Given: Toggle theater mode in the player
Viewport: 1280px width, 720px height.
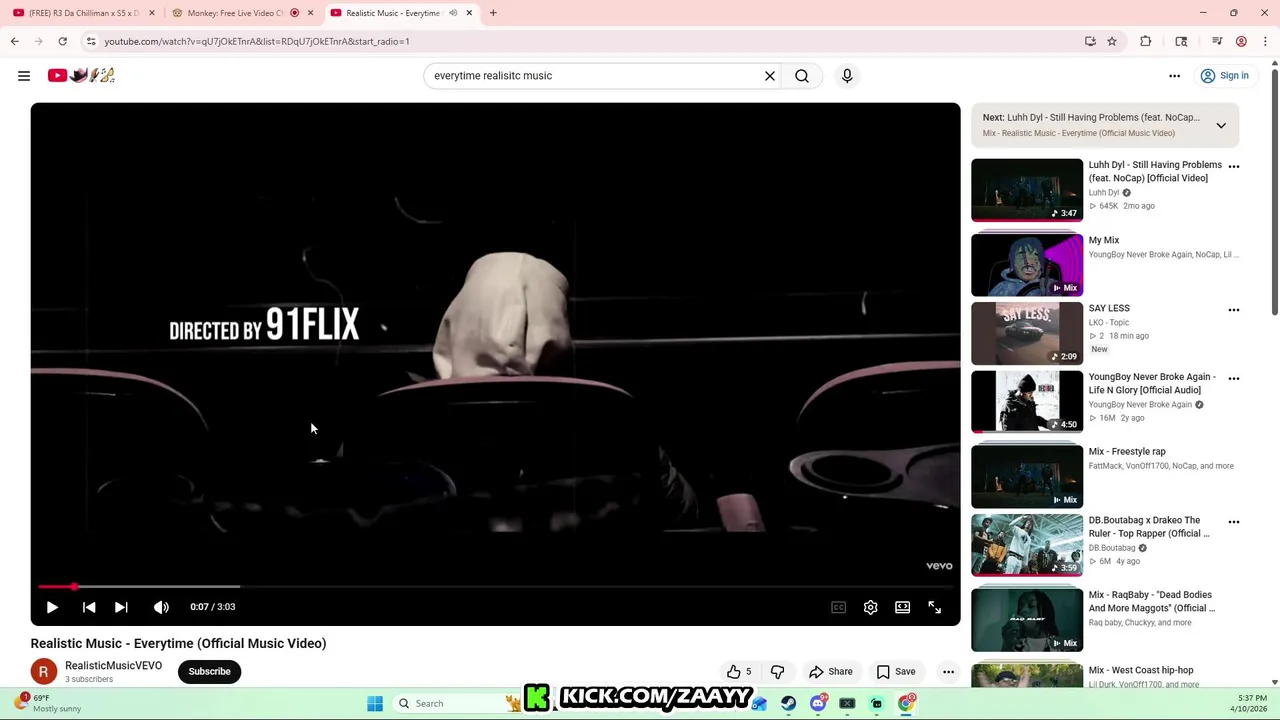Looking at the screenshot, I should (x=902, y=607).
